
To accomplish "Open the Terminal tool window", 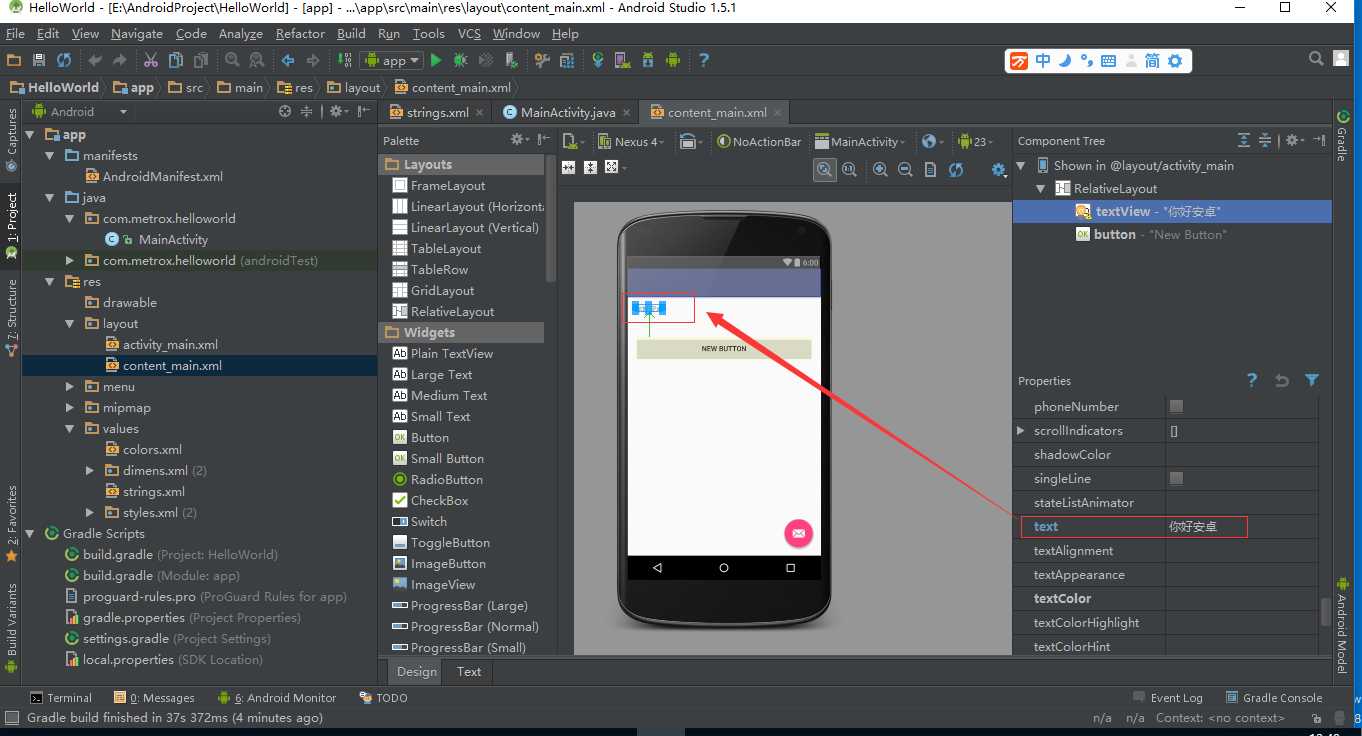I will point(61,697).
